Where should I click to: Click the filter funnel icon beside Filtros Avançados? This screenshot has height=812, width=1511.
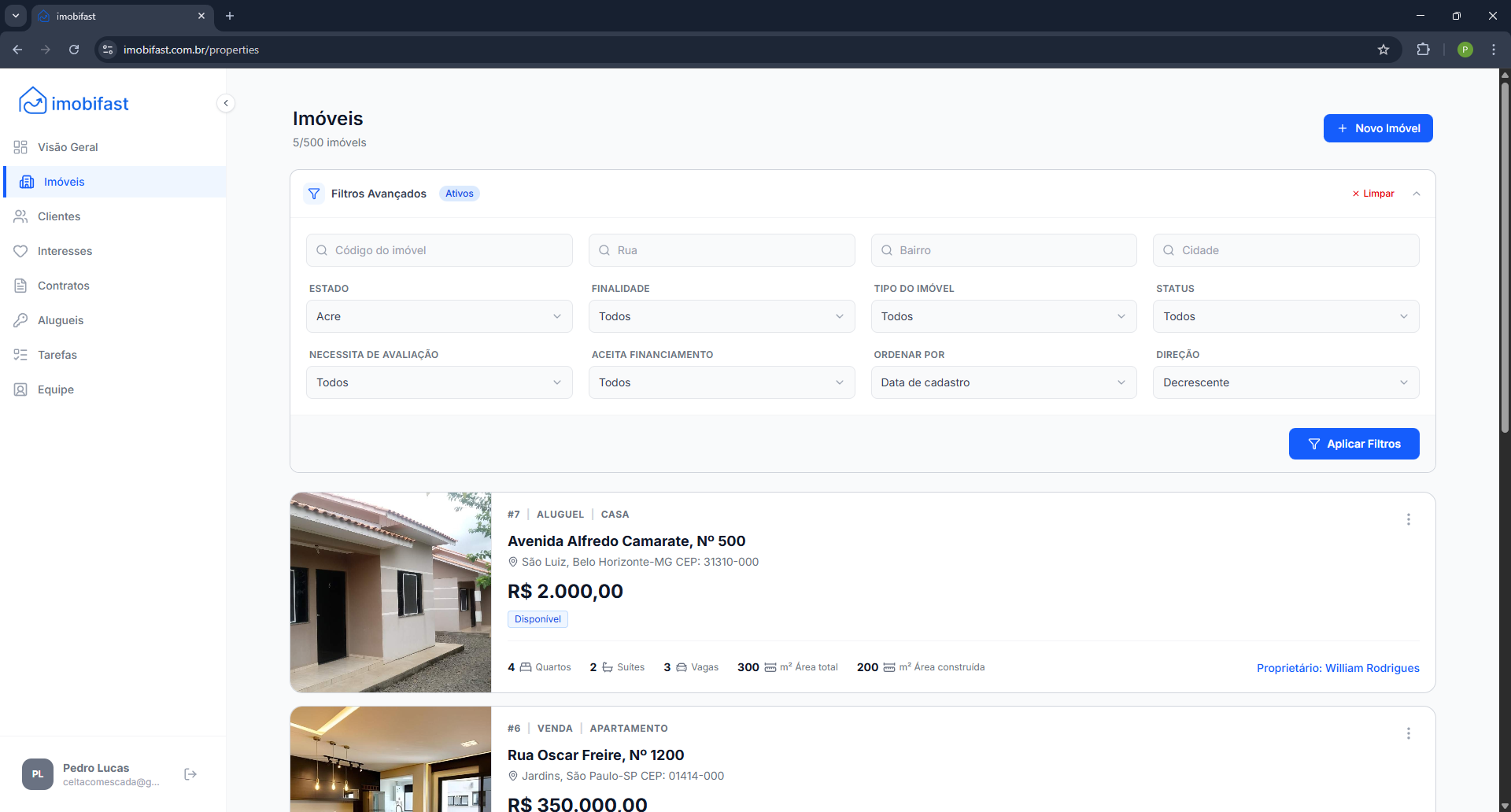pyautogui.click(x=314, y=194)
